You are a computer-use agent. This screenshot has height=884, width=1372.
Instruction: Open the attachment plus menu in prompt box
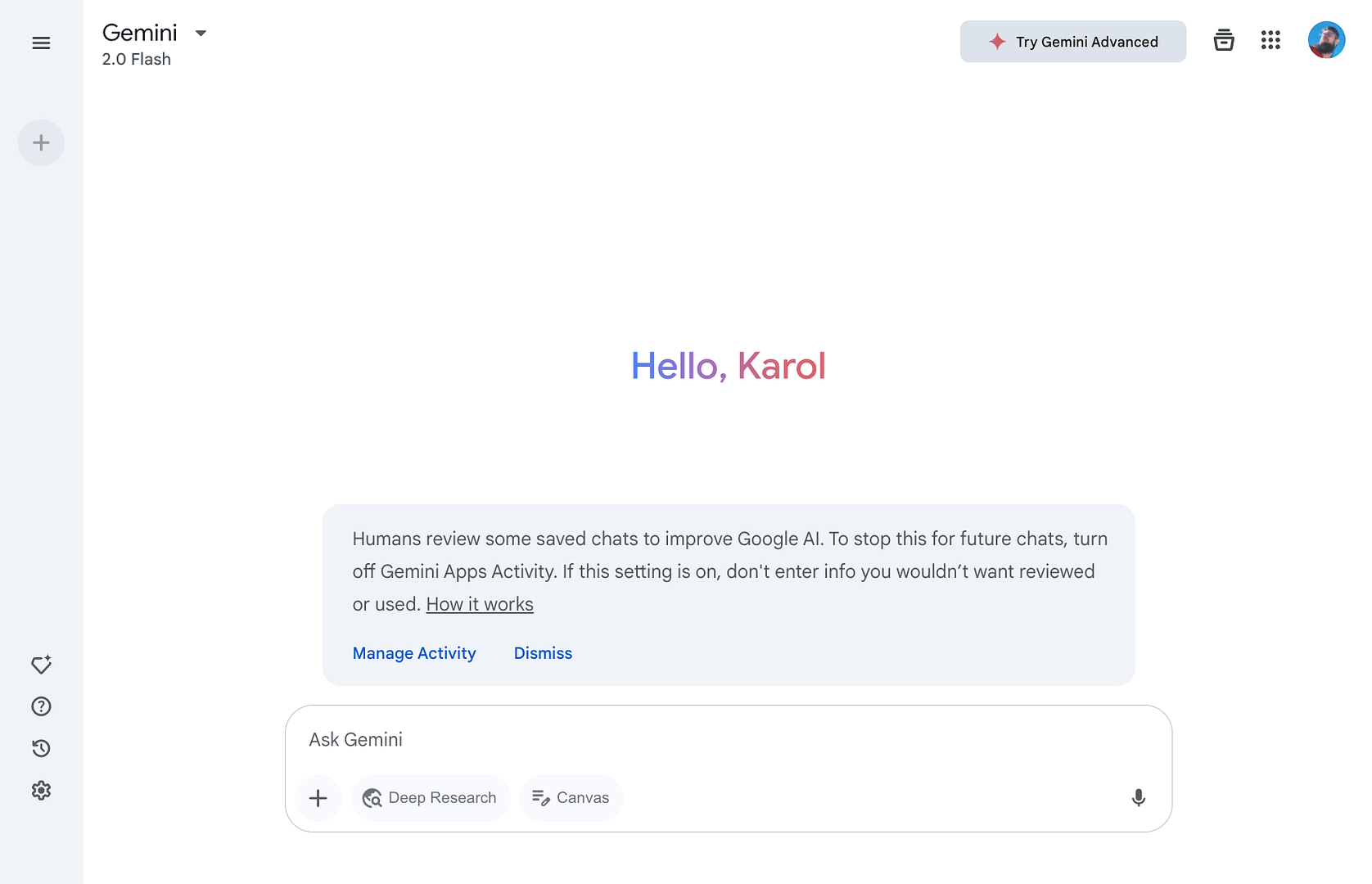click(318, 798)
